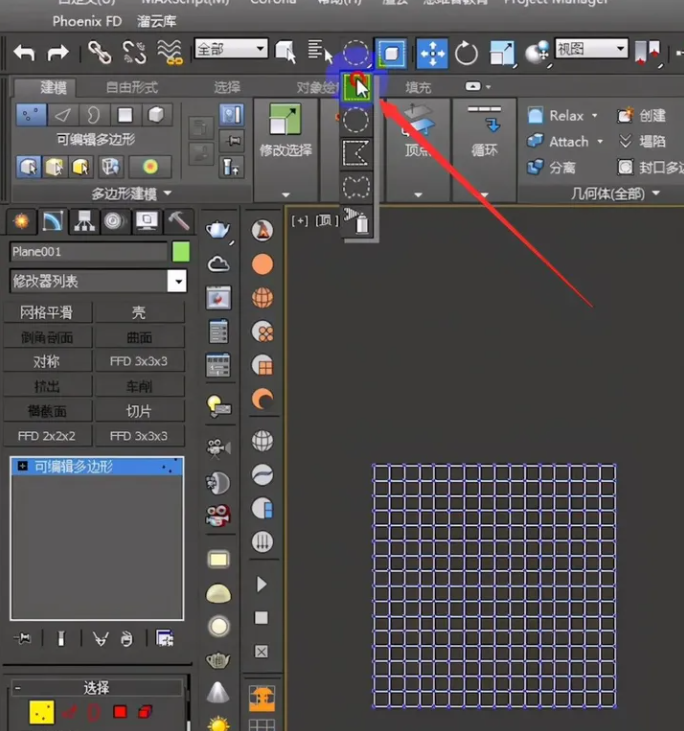Expand the 可编辑多边形 stack entry
The height and width of the screenshot is (731, 684).
click(22, 466)
